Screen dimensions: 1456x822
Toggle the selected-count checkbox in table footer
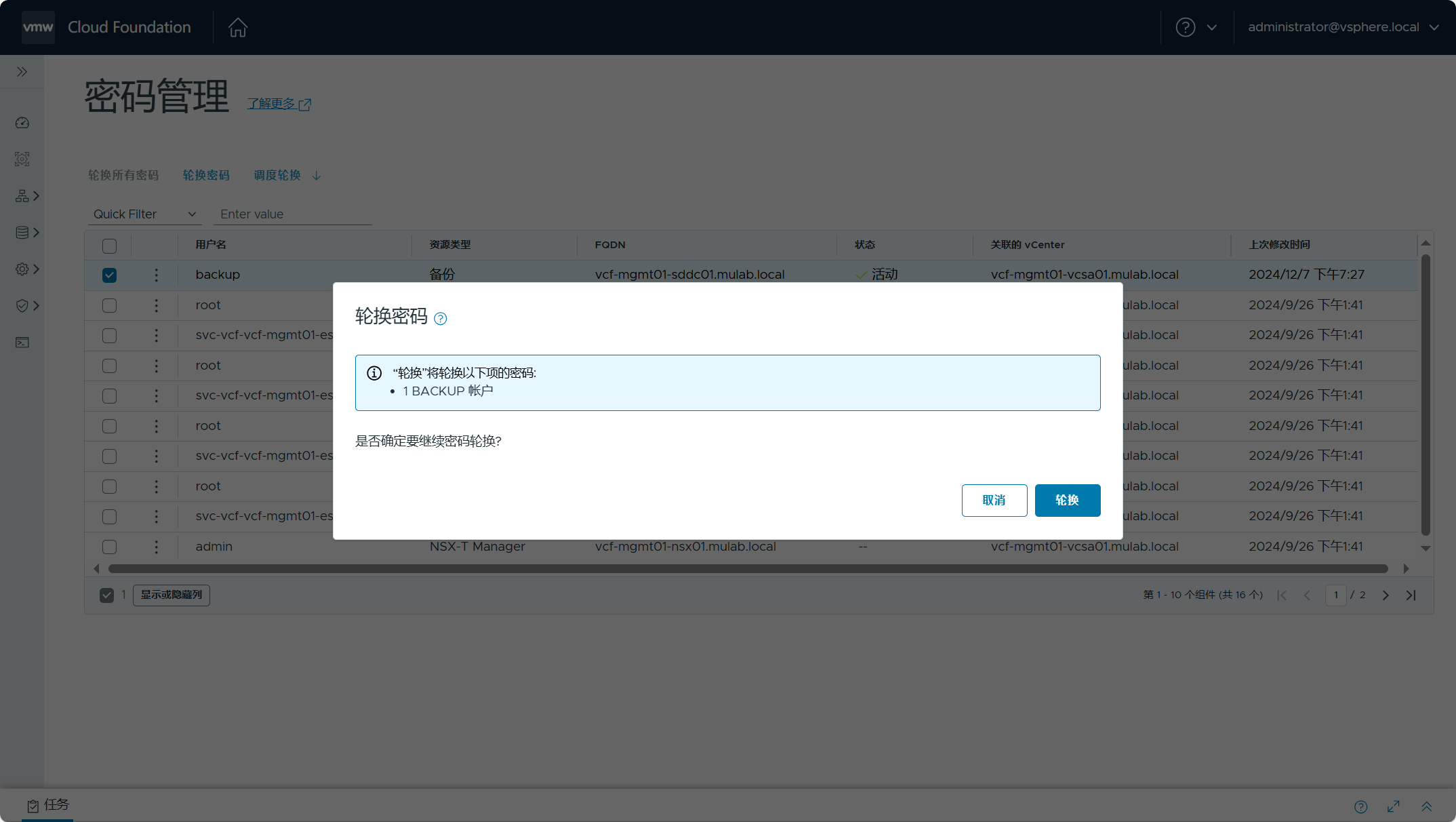(x=106, y=595)
